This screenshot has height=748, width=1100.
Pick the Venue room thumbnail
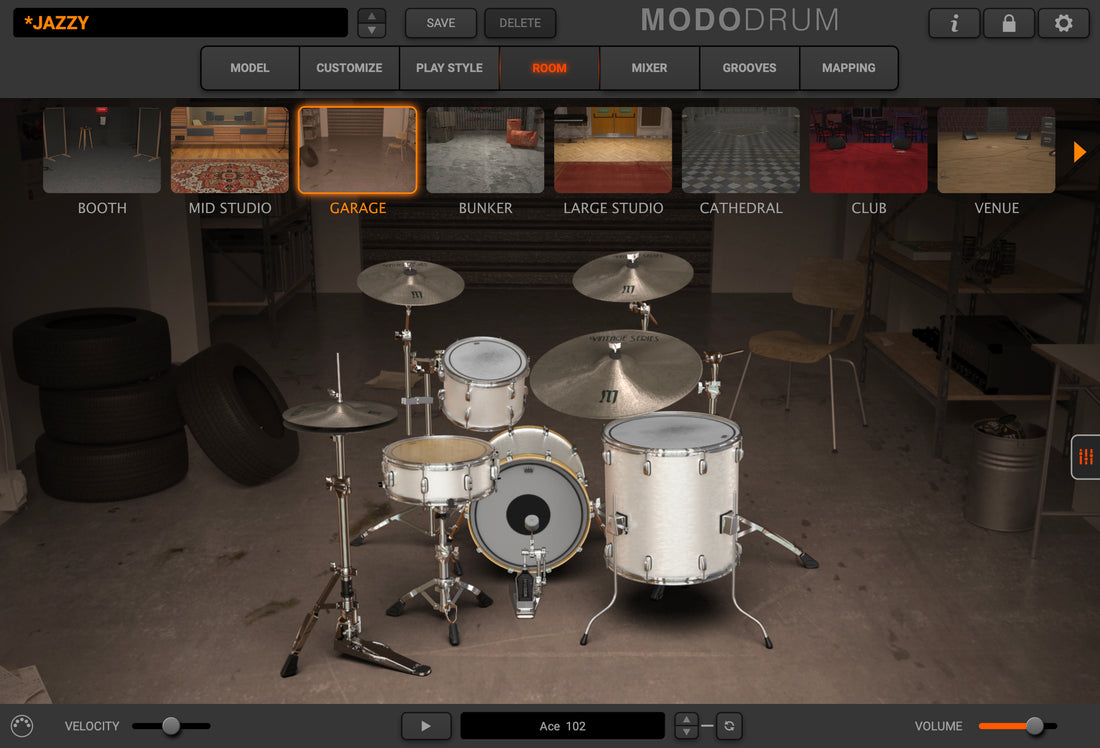[x=996, y=150]
